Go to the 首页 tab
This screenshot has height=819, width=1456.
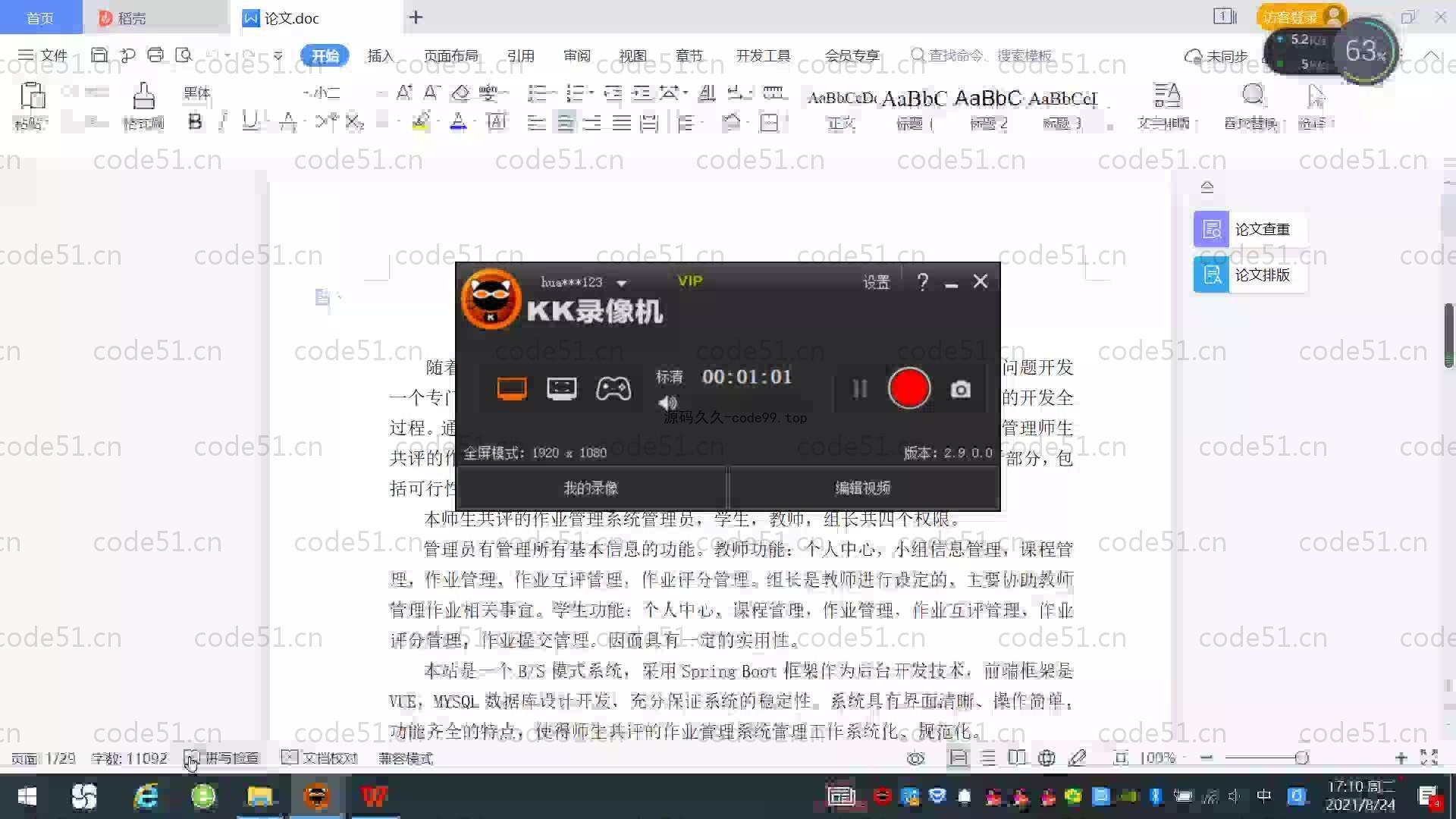(41, 17)
